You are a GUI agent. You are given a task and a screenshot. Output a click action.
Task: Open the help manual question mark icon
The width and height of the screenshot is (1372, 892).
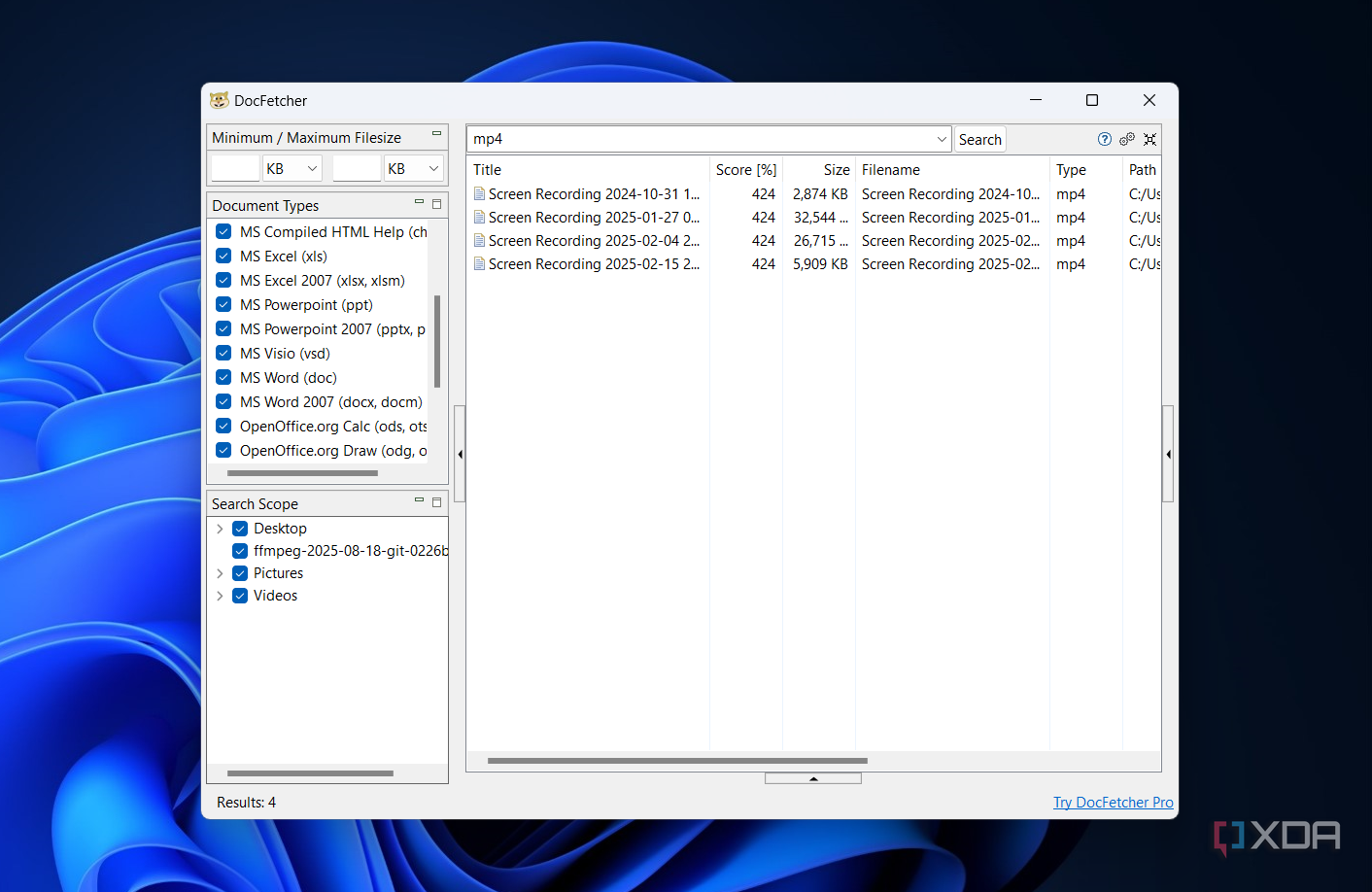click(1104, 139)
